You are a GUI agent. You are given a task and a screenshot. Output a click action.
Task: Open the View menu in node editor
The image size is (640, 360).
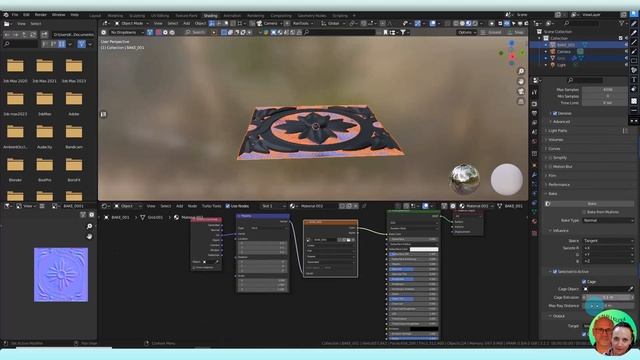point(151,206)
